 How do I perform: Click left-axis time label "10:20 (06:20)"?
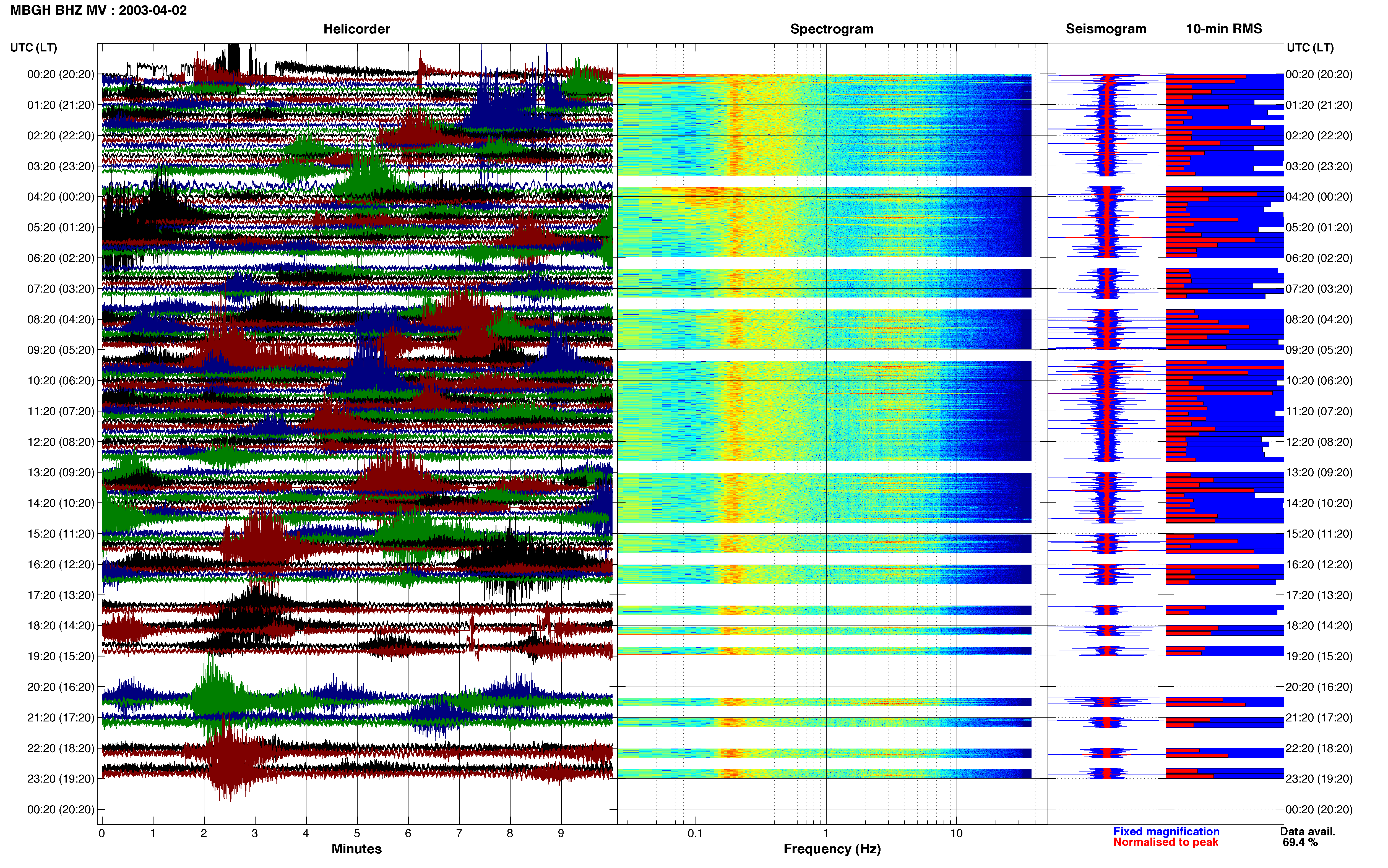coord(61,380)
